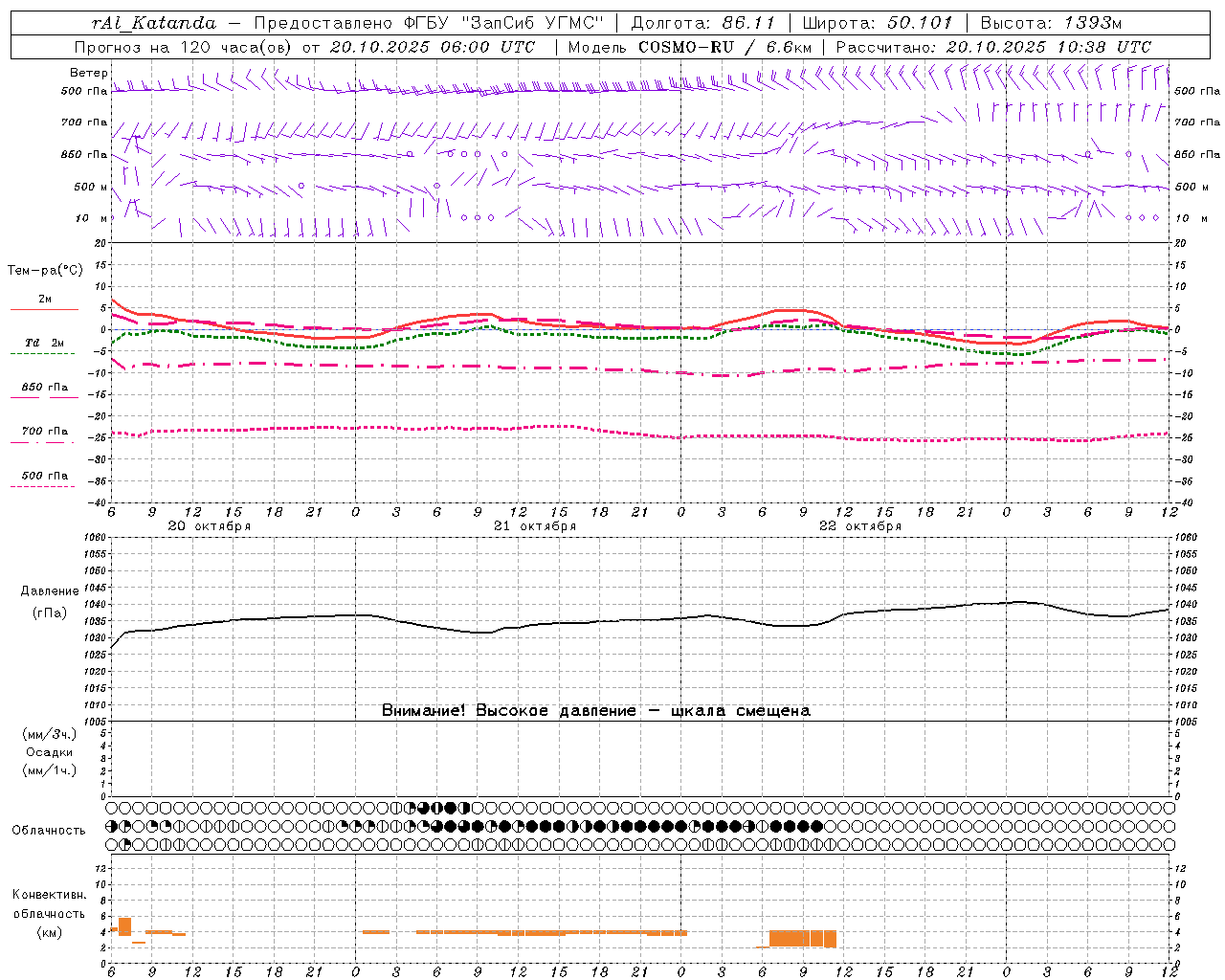Click the "2м" temperature legend label
This screenshot has width=1225, height=980.
[45, 300]
